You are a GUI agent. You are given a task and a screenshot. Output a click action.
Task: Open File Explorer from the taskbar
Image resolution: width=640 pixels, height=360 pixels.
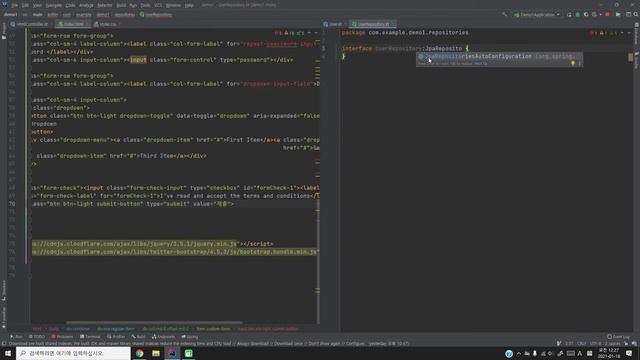coord(156,353)
